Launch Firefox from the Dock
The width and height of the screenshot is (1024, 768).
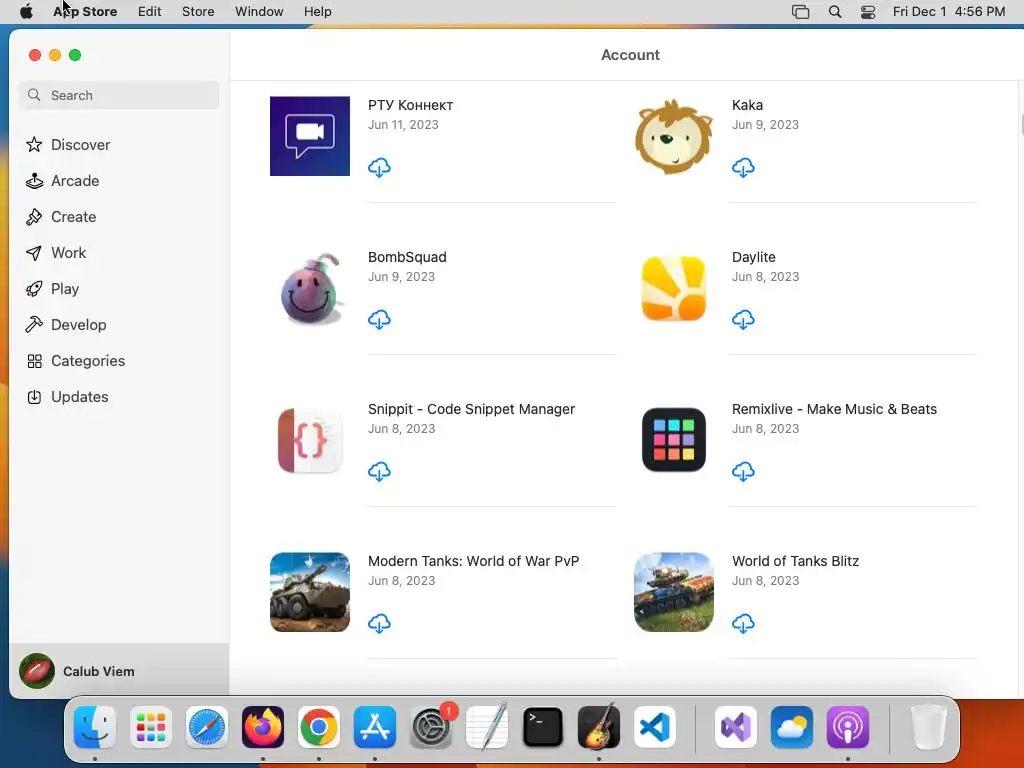click(263, 727)
